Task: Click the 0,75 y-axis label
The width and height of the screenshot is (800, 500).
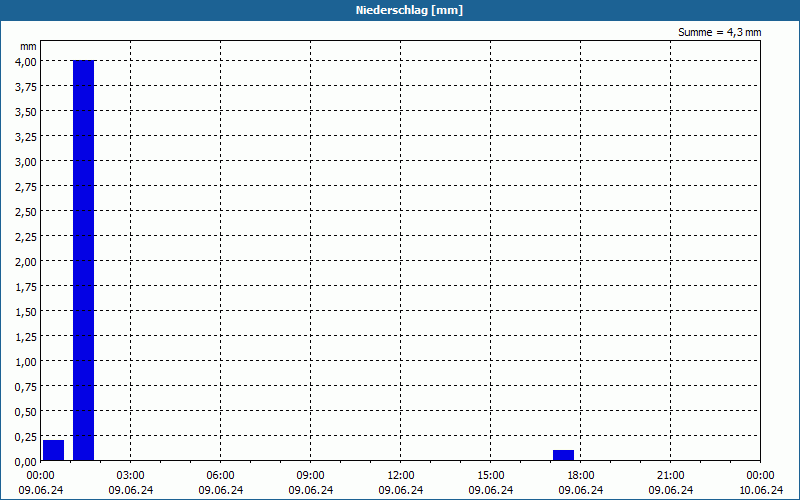Action: pyautogui.click(x=26, y=387)
